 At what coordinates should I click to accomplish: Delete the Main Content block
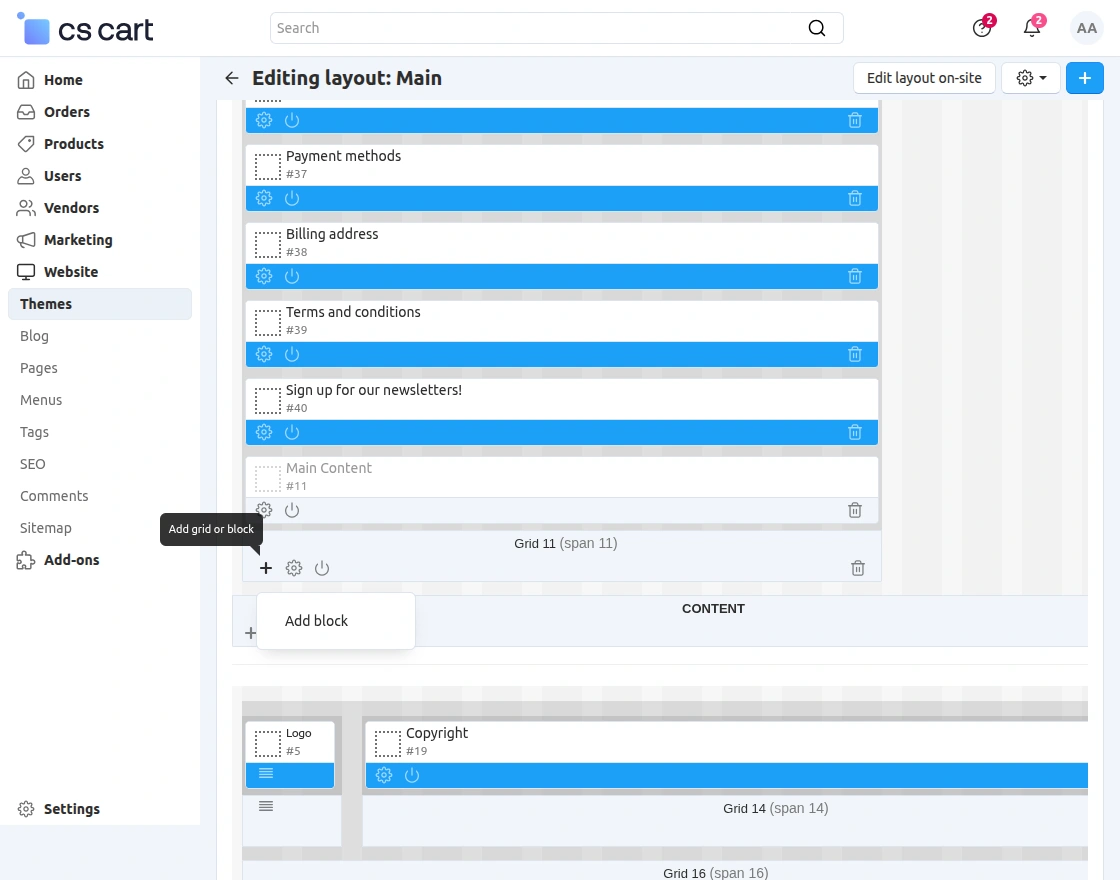point(854,509)
